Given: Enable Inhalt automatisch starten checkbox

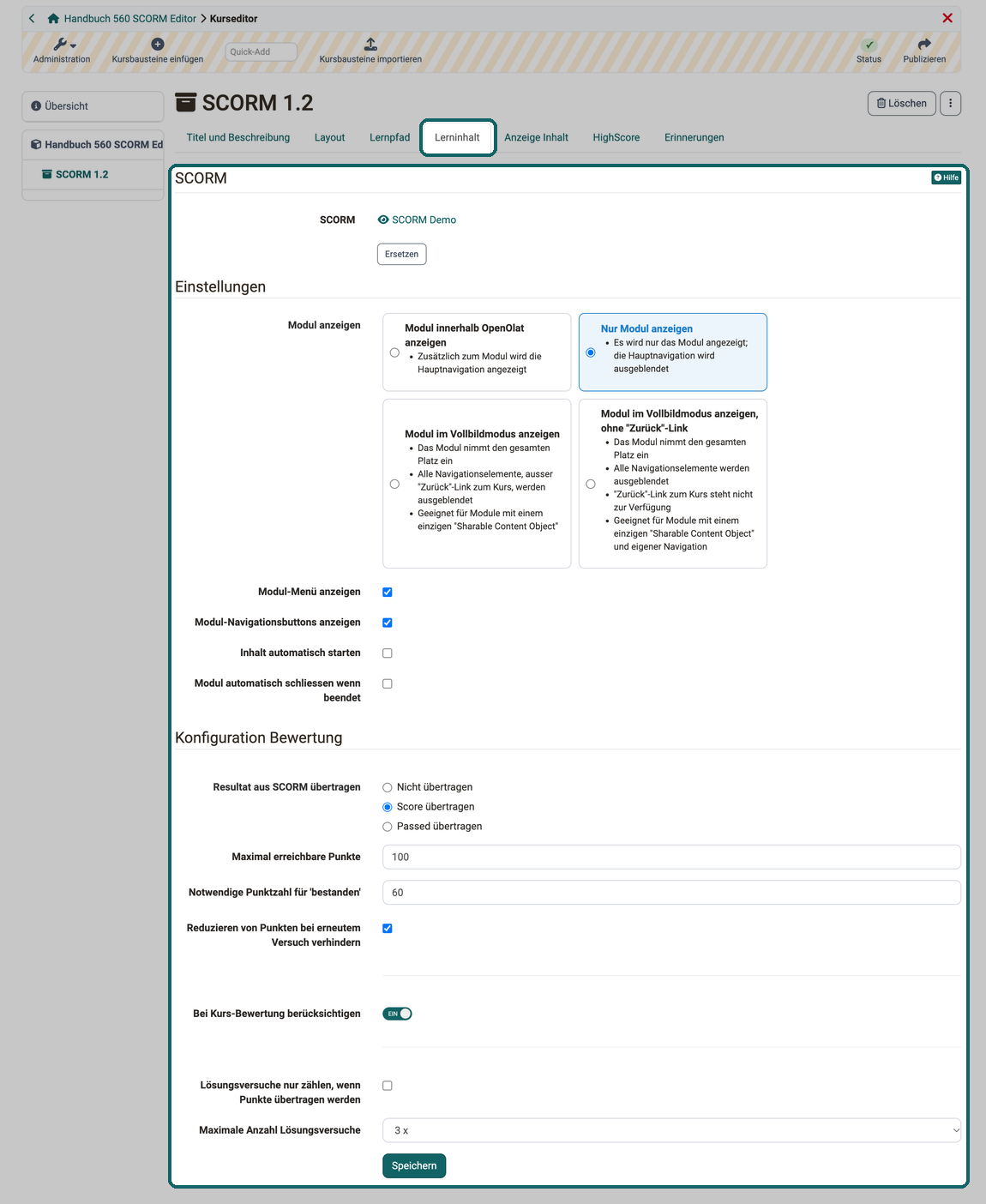Looking at the screenshot, I should (x=388, y=653).
